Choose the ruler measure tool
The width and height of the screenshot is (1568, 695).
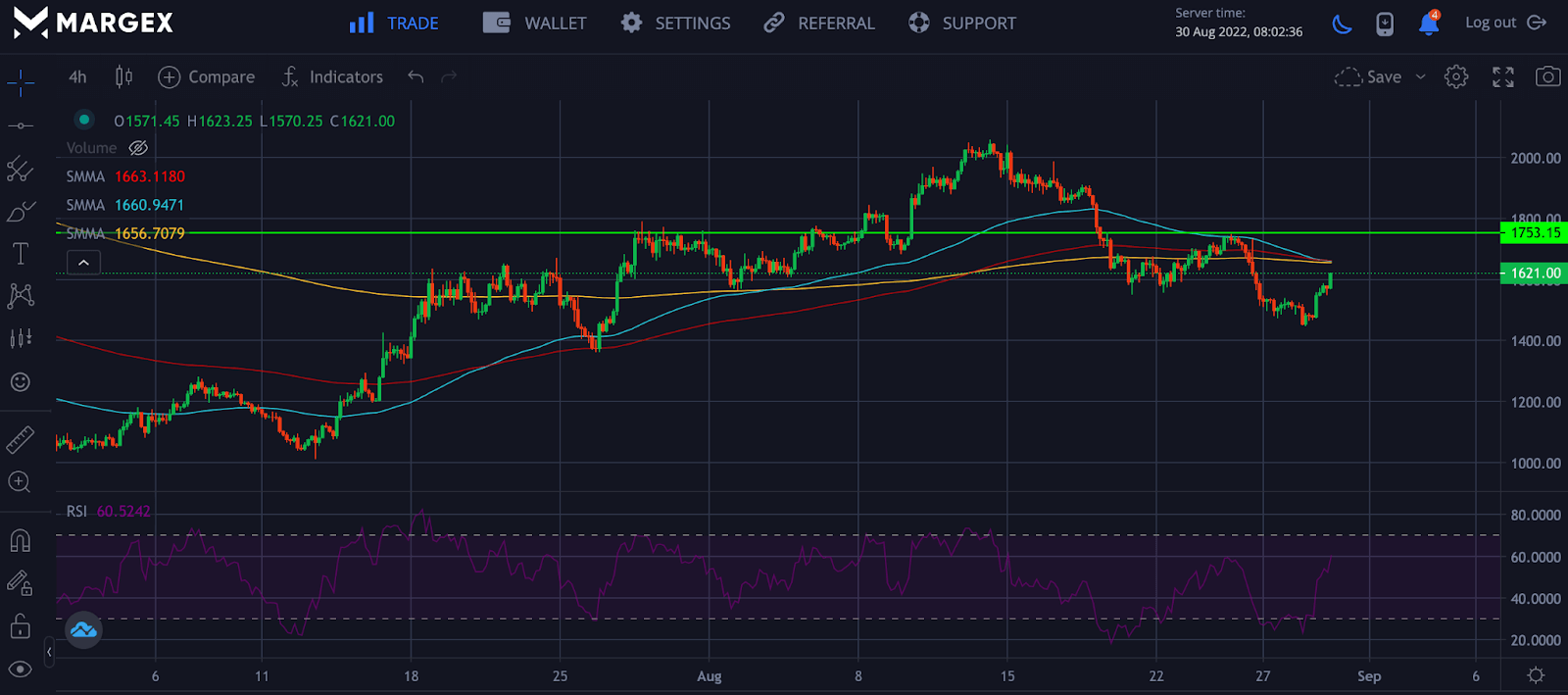21,440
